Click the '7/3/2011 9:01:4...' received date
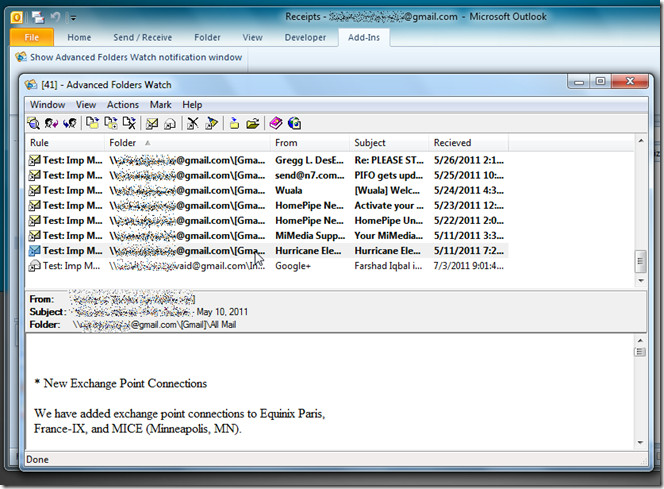 pyautogui.click(x=469, y=266)
